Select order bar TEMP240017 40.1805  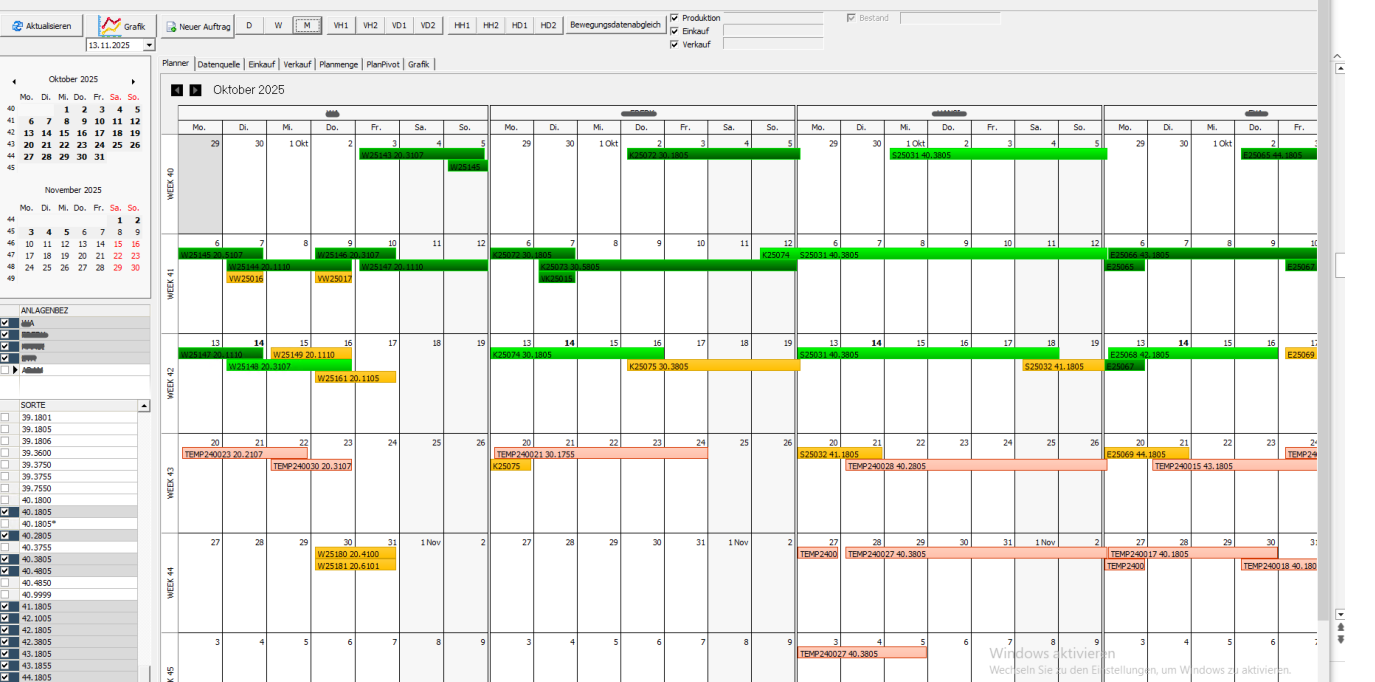[1192, 553]
